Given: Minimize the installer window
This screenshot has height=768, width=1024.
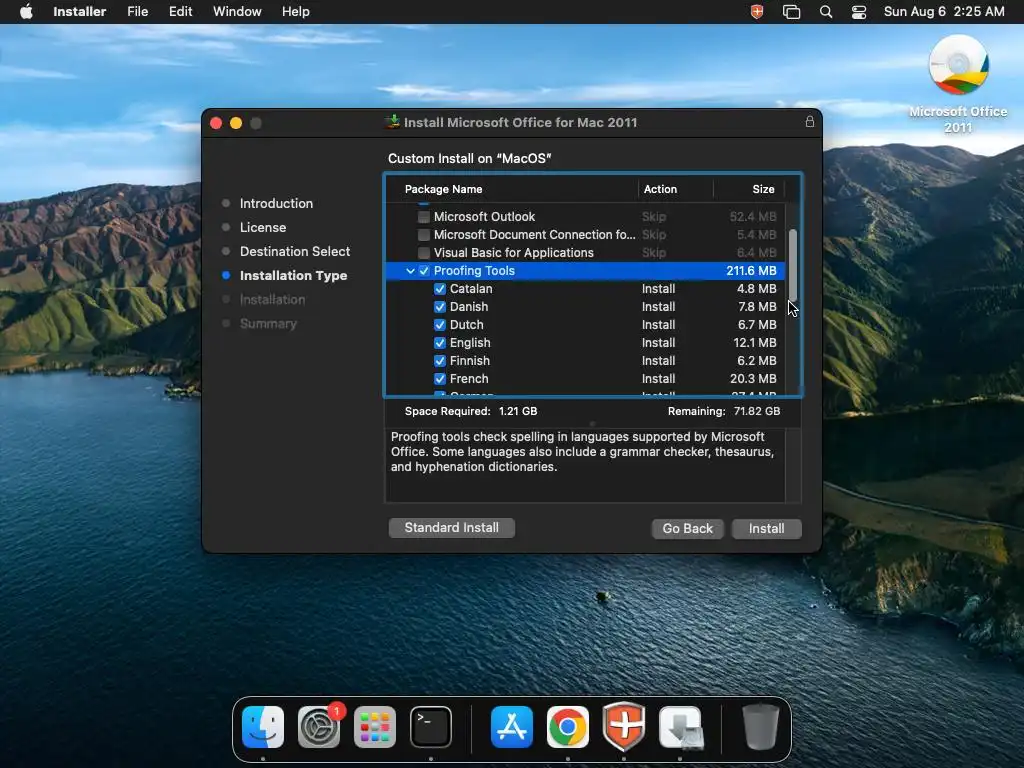Looking at the screenshot, I should 236,123.
